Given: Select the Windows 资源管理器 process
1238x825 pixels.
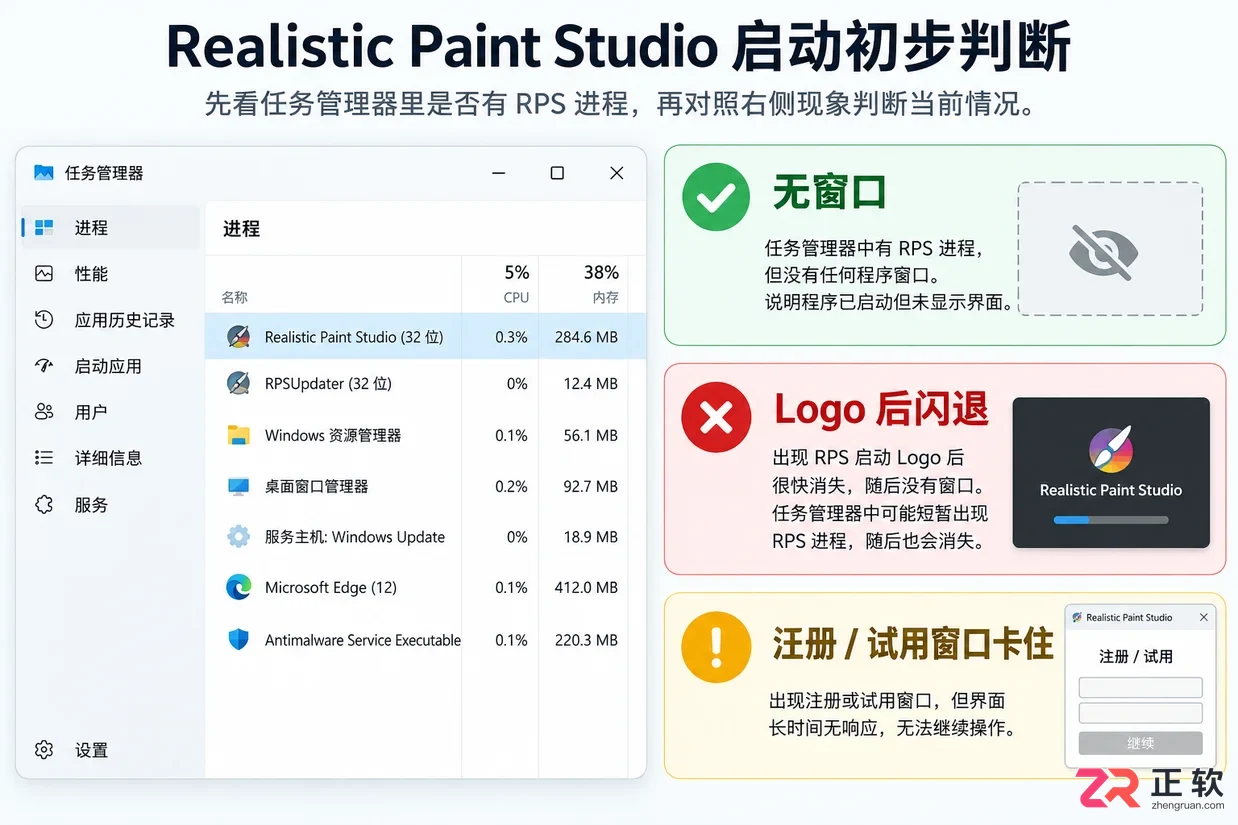Looking at the screenshot, I should (425, 435).
